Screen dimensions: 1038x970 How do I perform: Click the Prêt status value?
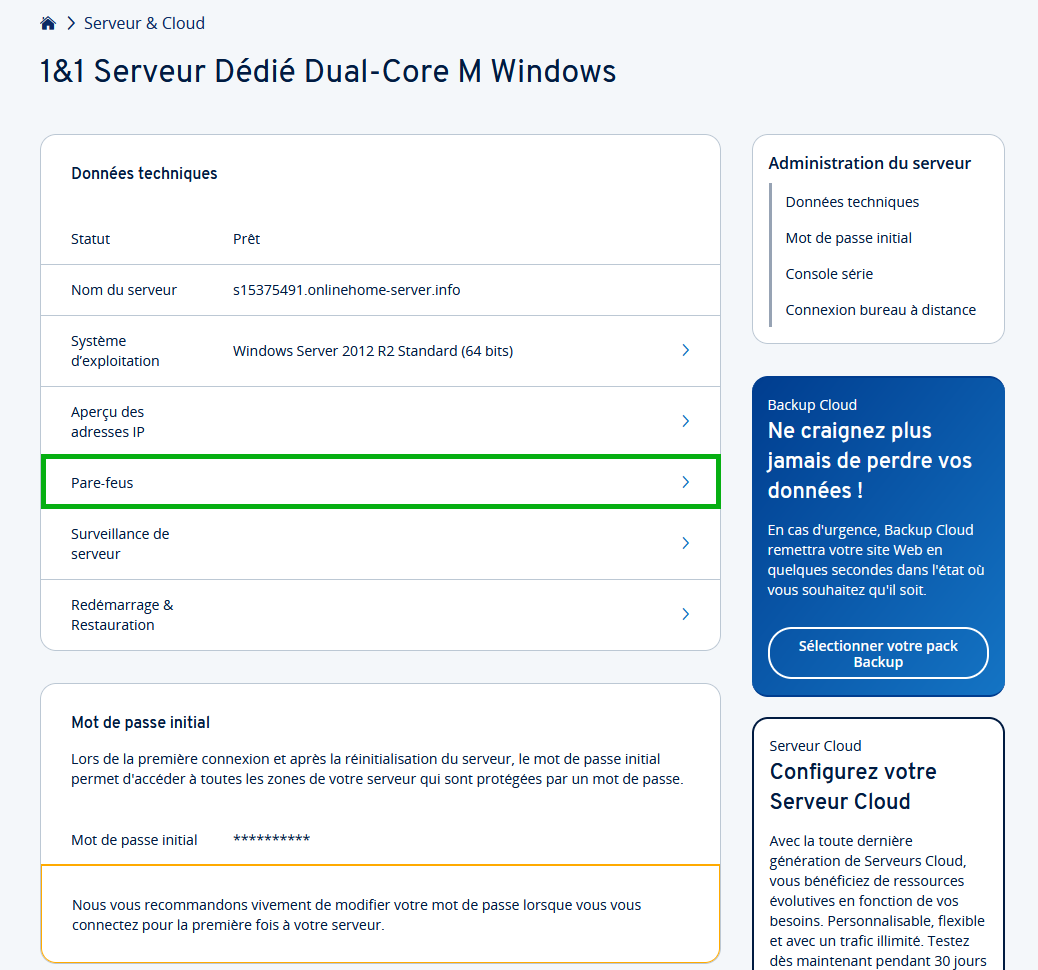tap(246, 239)
